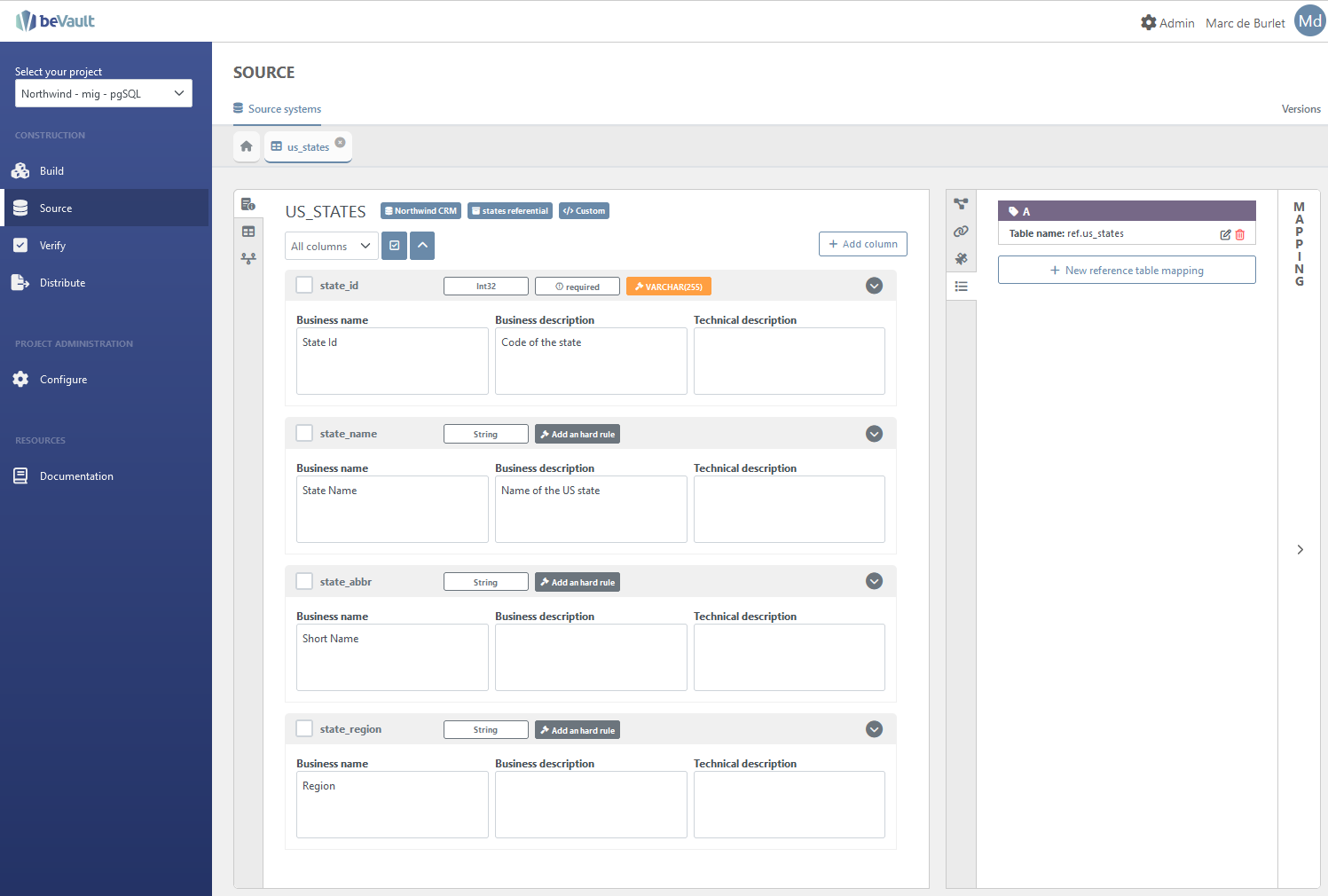Open the list view icon in the mapping panel

point(961,287)
